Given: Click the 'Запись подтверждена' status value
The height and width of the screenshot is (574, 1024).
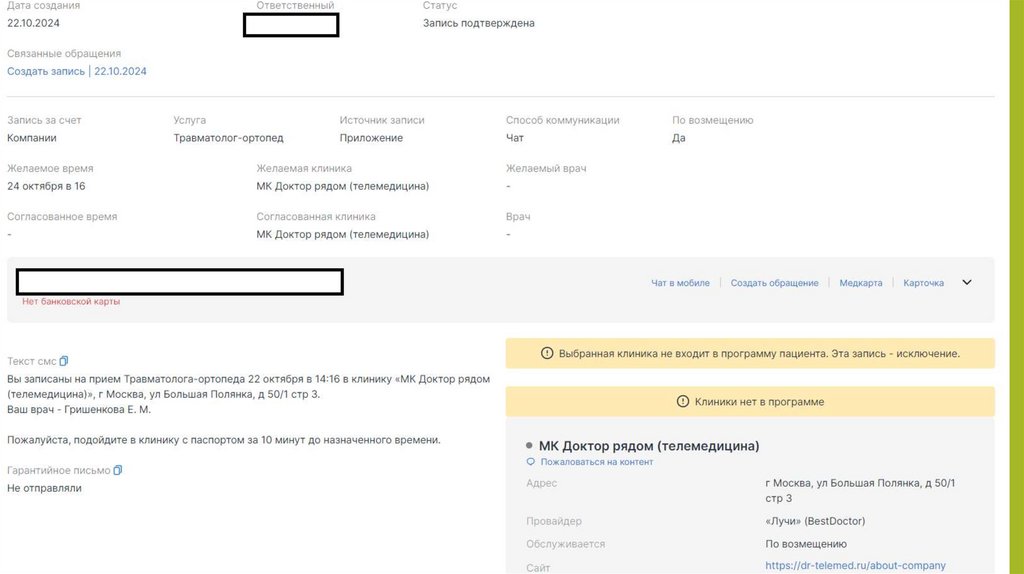Looking at the screenshot, I should click(x=478, y=23).
